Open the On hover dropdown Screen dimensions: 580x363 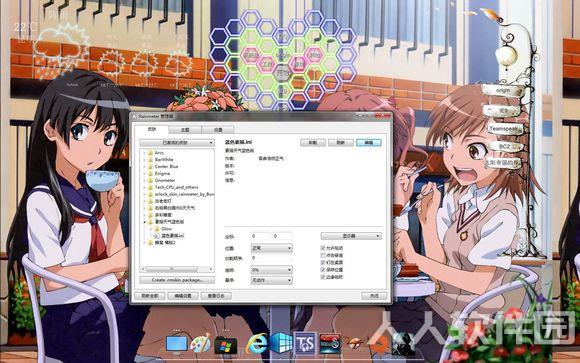272,280
